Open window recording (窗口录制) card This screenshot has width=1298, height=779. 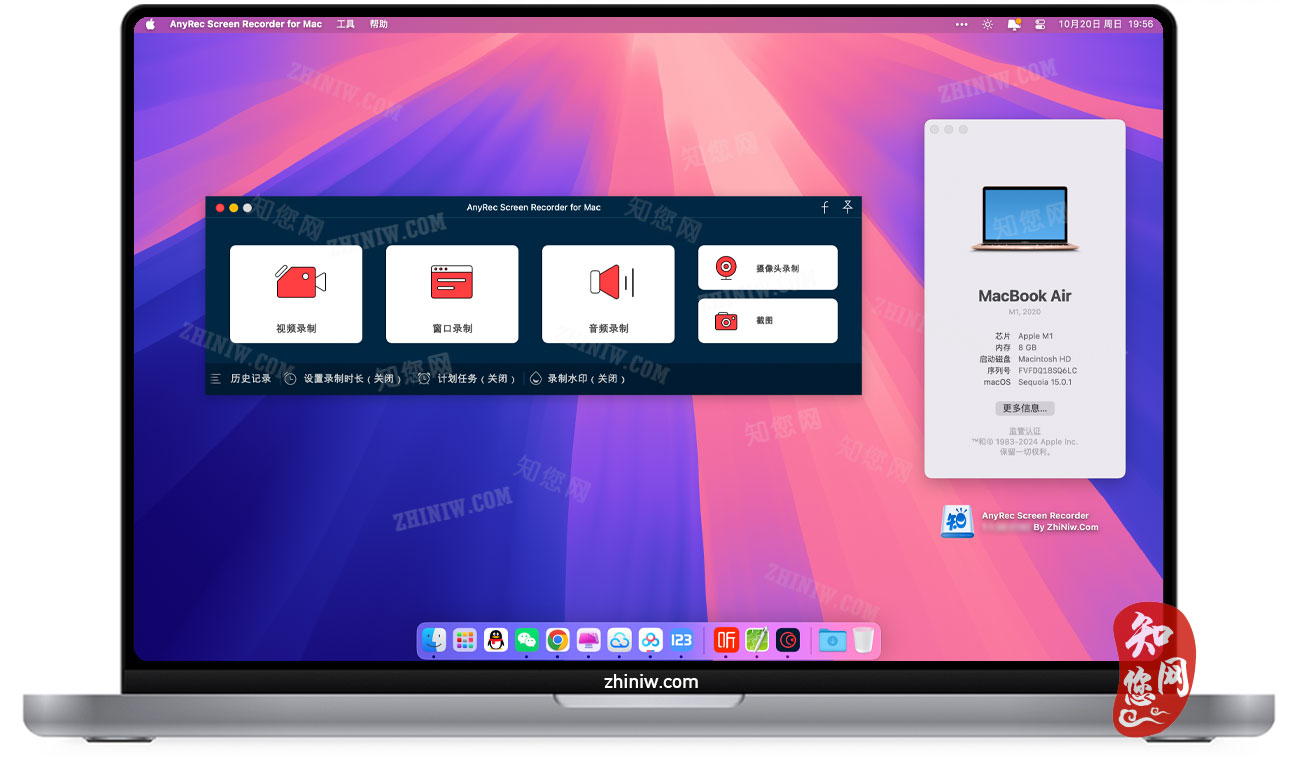tap(452, 294)
